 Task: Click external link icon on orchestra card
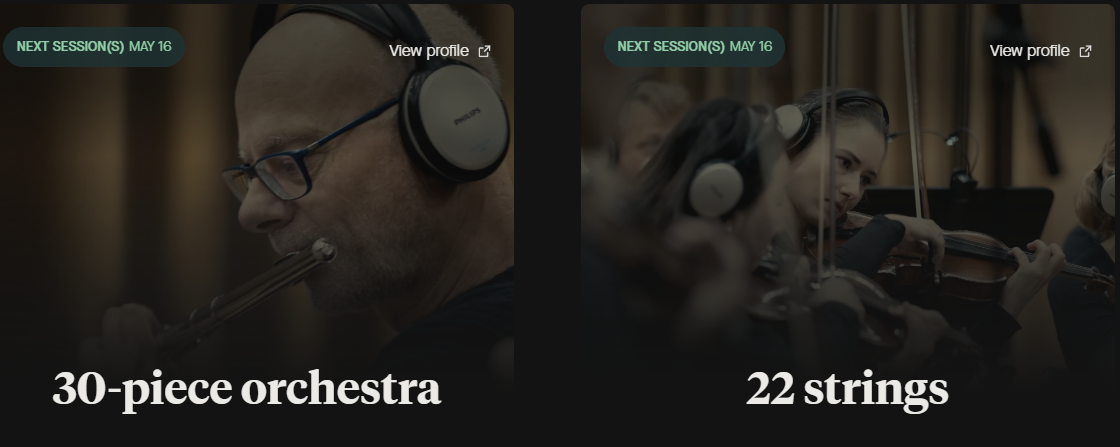point(484,51)
